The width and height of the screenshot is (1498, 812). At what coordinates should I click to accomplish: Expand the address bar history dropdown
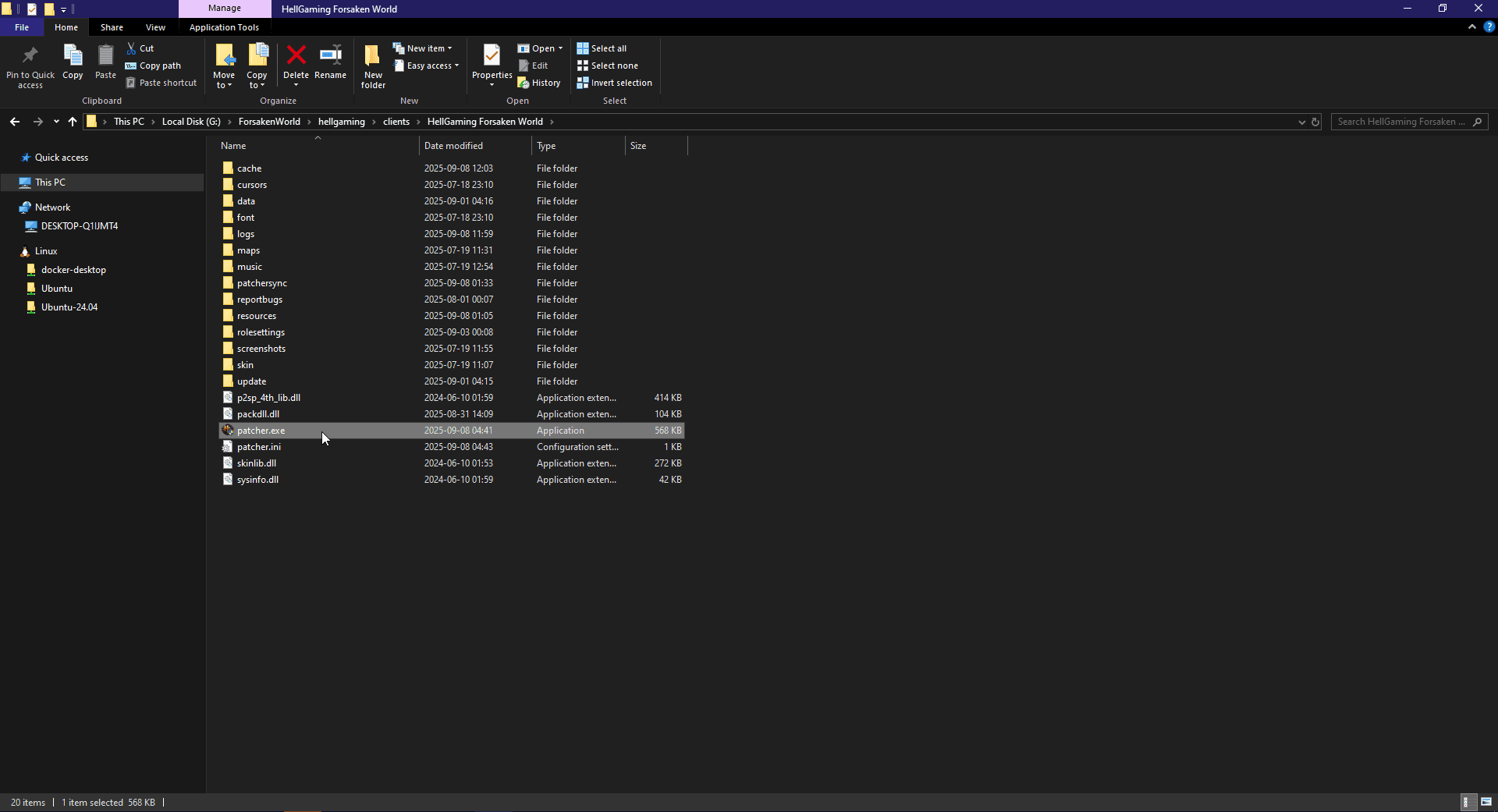tap(1301, 122)
